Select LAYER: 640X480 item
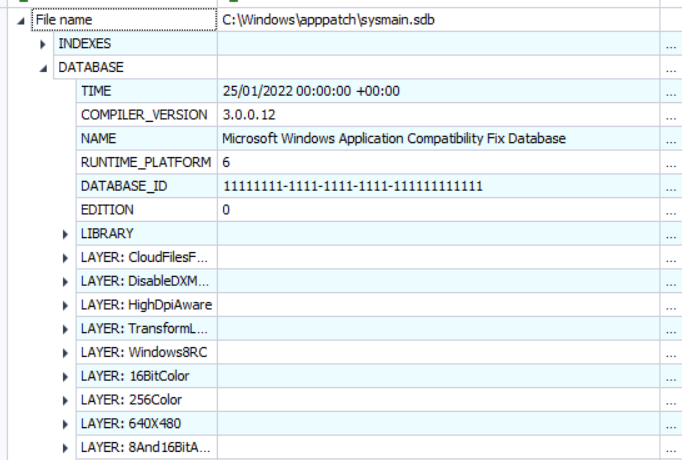This screenshot has width=682, height=460. [x=147, y=423]
